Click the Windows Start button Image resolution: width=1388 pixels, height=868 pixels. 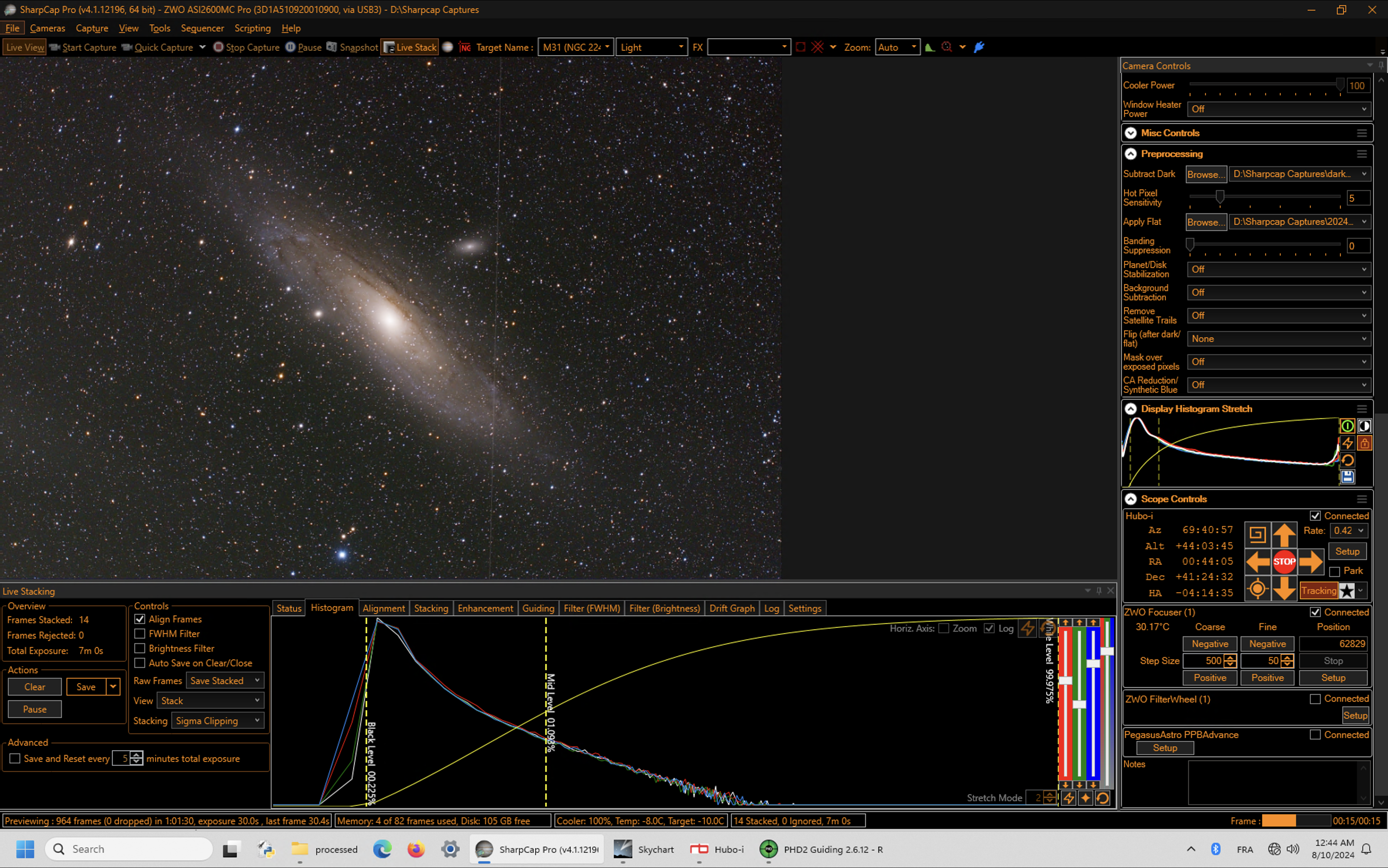[x=25, y=849]
